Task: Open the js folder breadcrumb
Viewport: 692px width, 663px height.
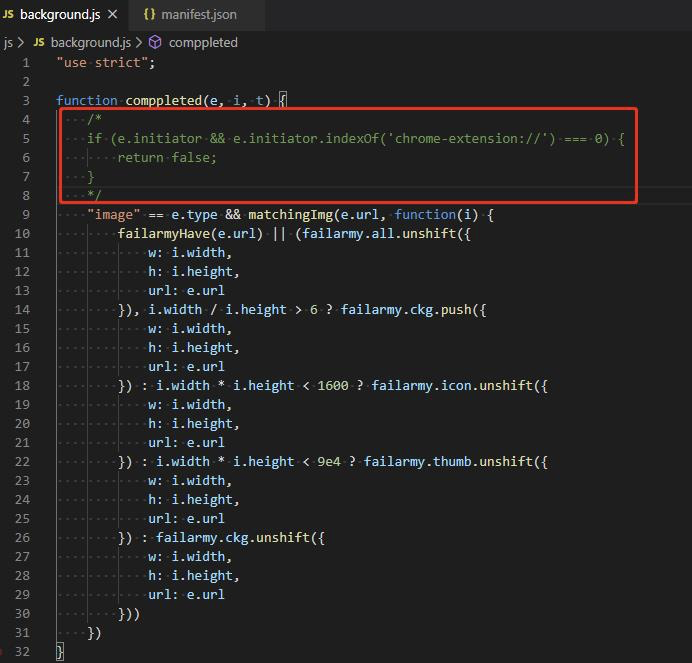Action: point(8,43)
